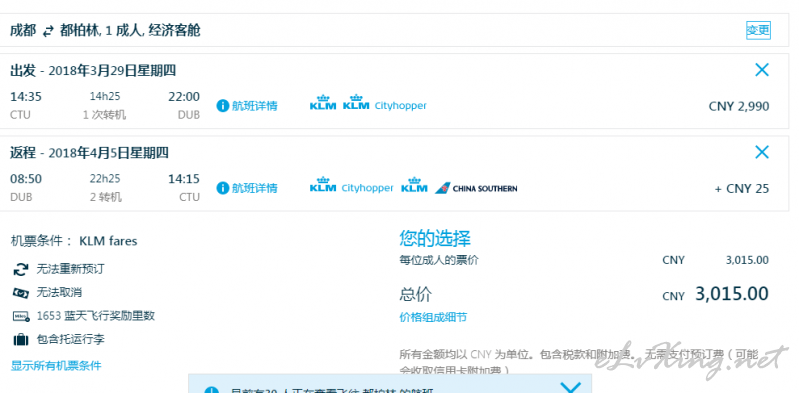This screenshot has height=393, width=799.
Task: Click the KLM Cityhopper logo on outbound flight
Action: click(x=385, y=102)
